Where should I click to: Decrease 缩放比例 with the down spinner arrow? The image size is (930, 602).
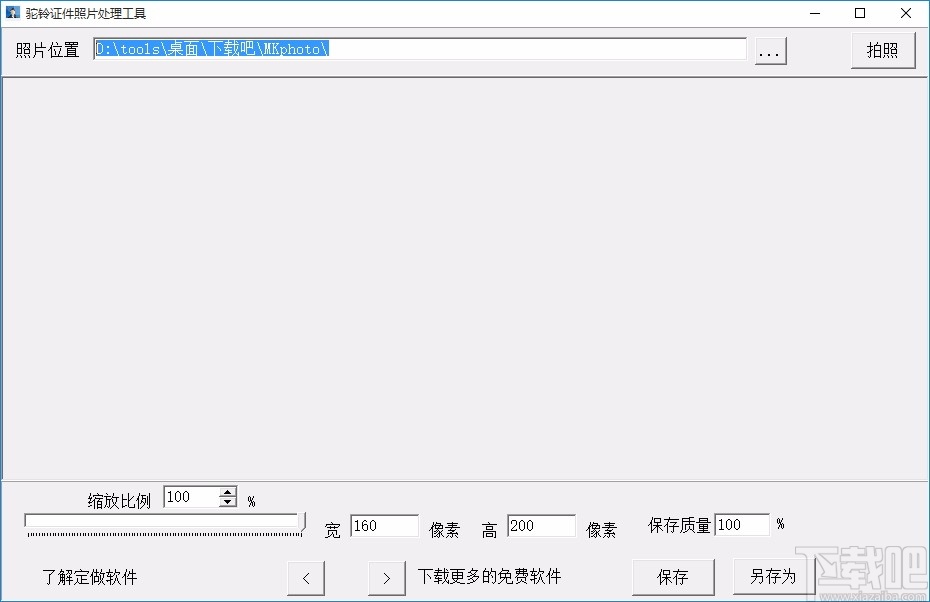[x=227, y=501]
